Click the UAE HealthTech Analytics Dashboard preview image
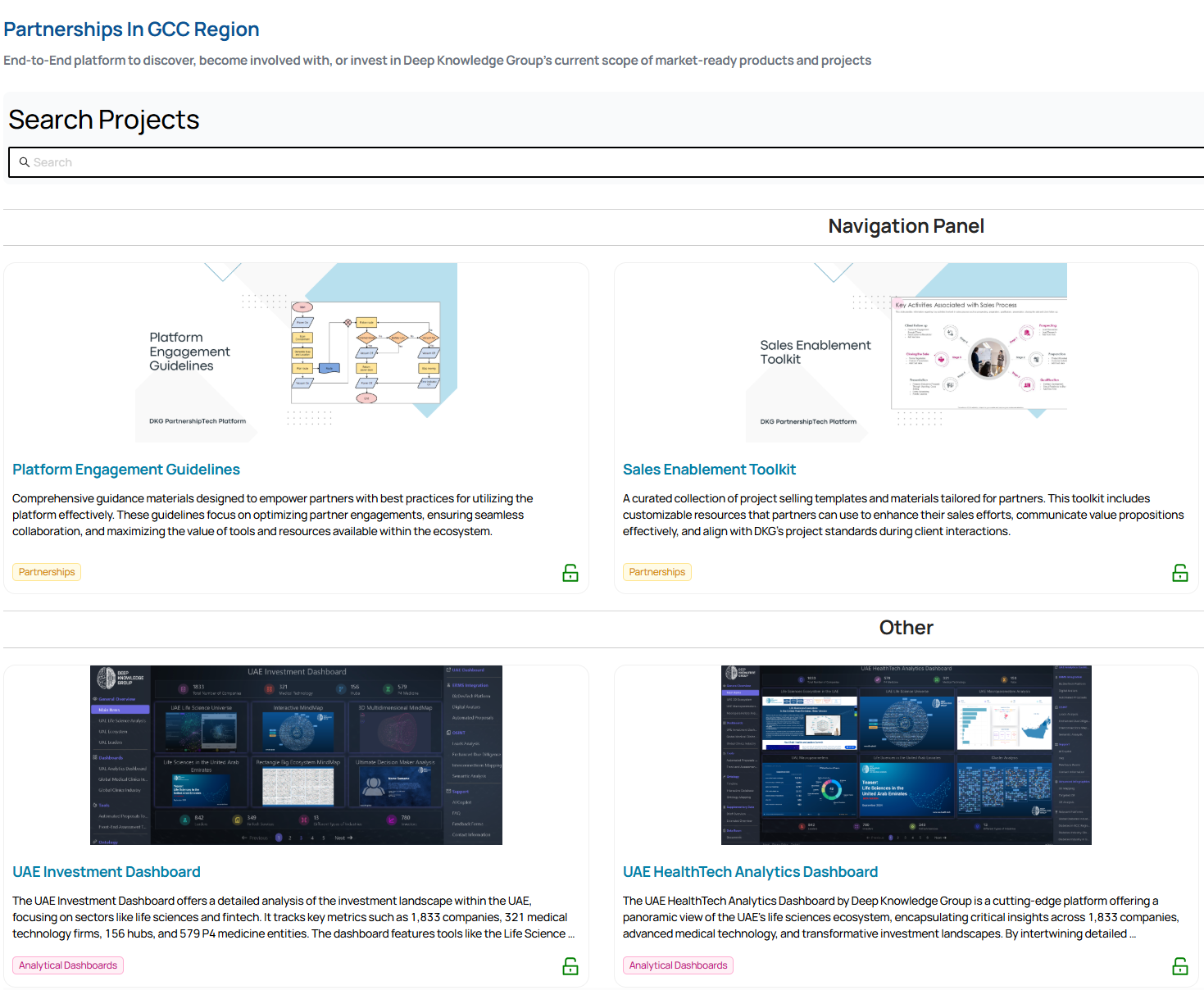The width and height of the screenshot is (1204, 990). pyautogui.click(x=906, y=755)
